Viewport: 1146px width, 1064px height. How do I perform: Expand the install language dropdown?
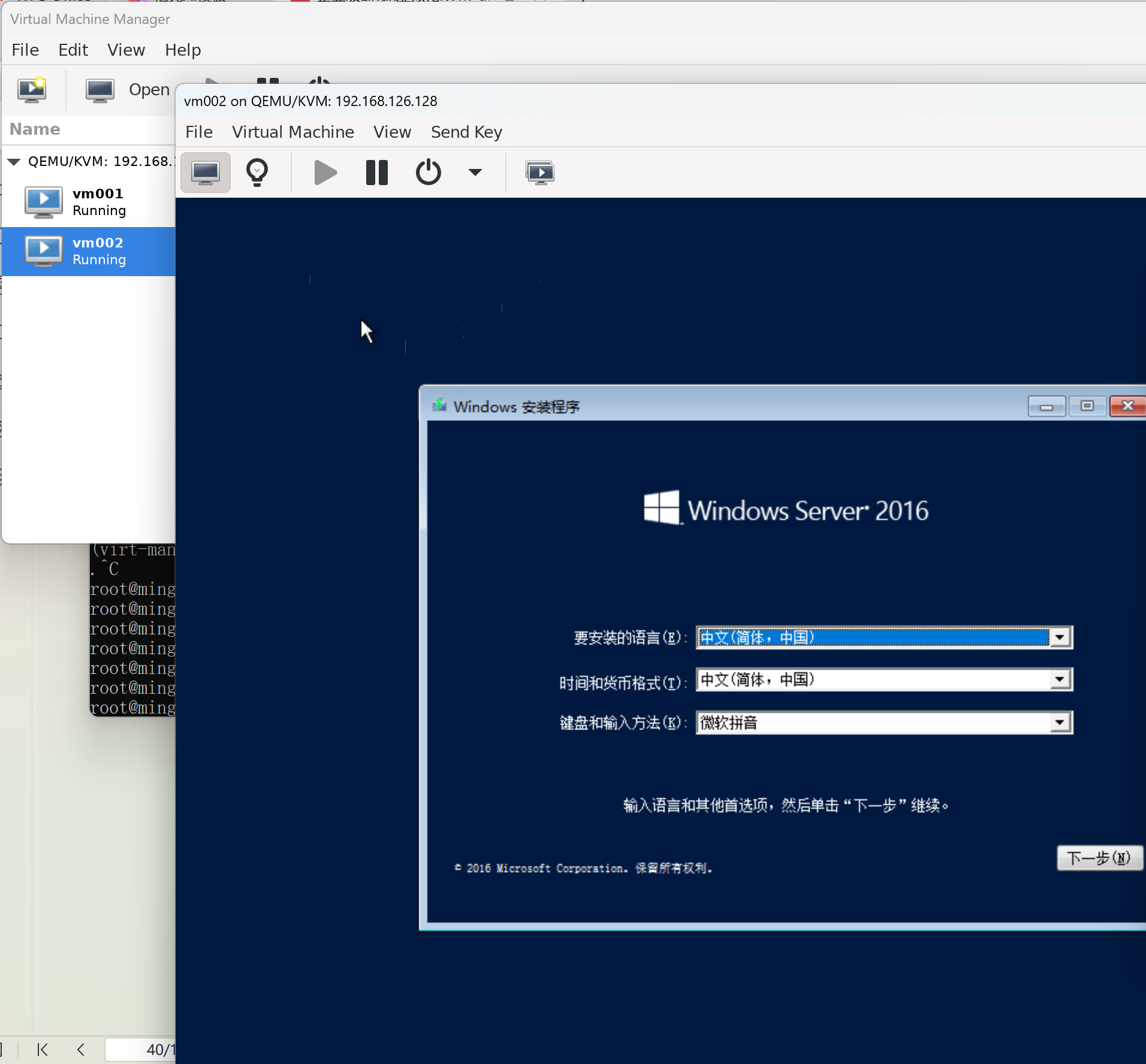click(1060, 637)
